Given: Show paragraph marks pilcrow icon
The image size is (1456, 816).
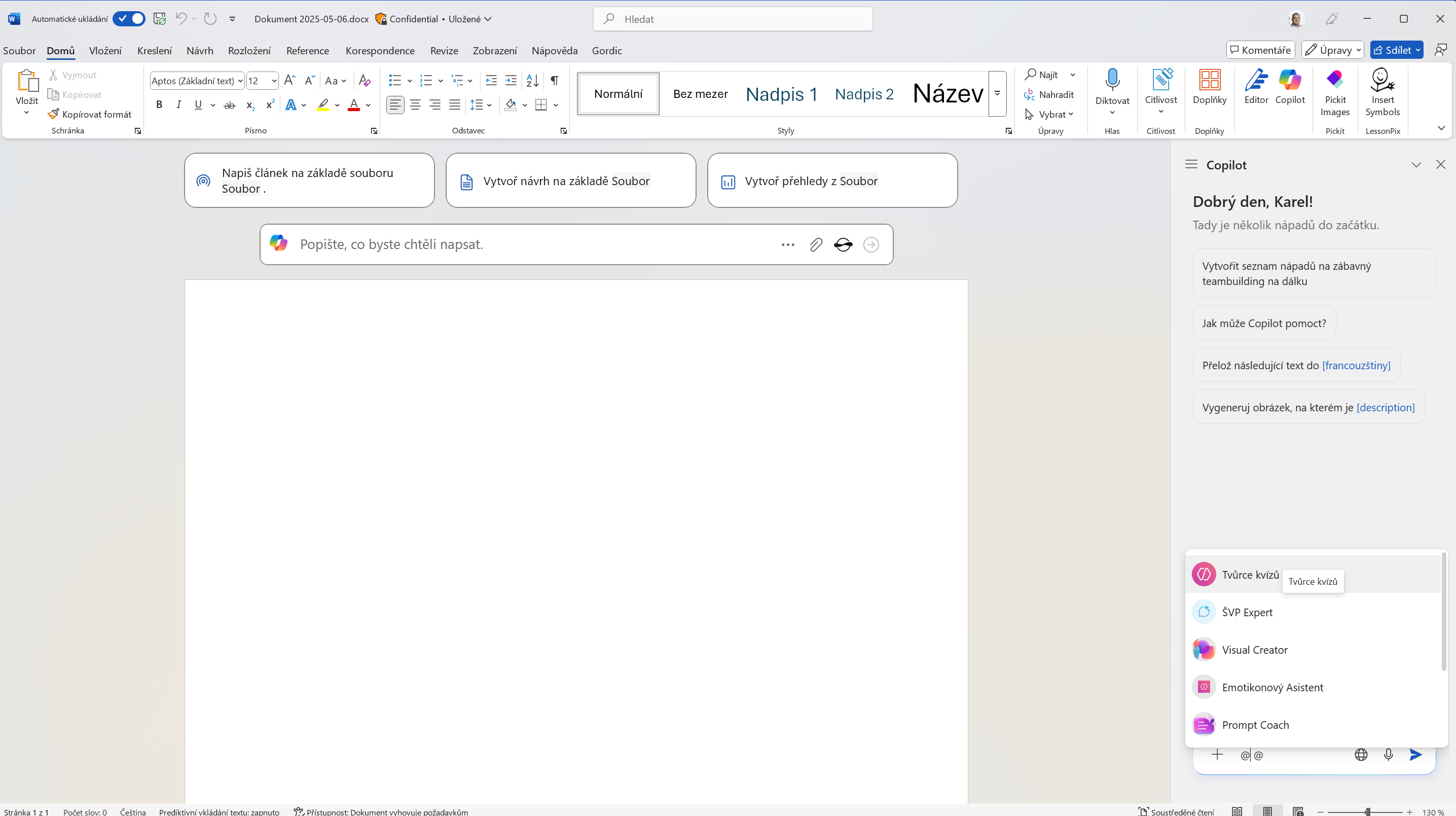Looking at the screenshot, I should tap(555, 80).
